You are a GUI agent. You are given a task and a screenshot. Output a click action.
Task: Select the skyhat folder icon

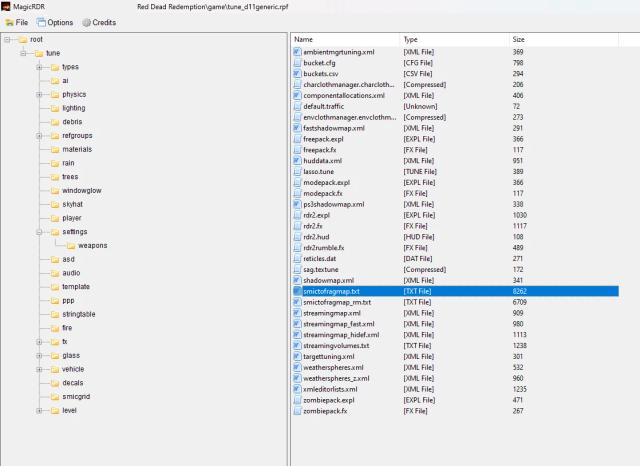coord(55,204)
